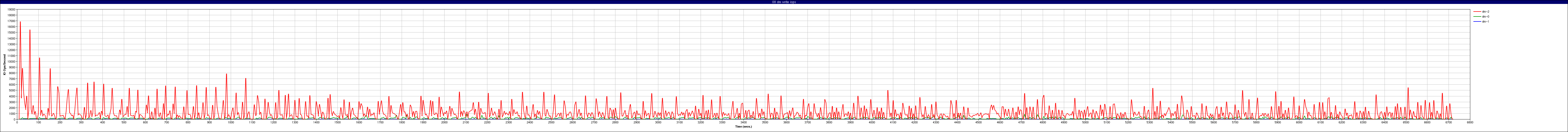1568x132 pixels.
Task: Click the 18000 label on the y-axis
Action: coord(11,15)
